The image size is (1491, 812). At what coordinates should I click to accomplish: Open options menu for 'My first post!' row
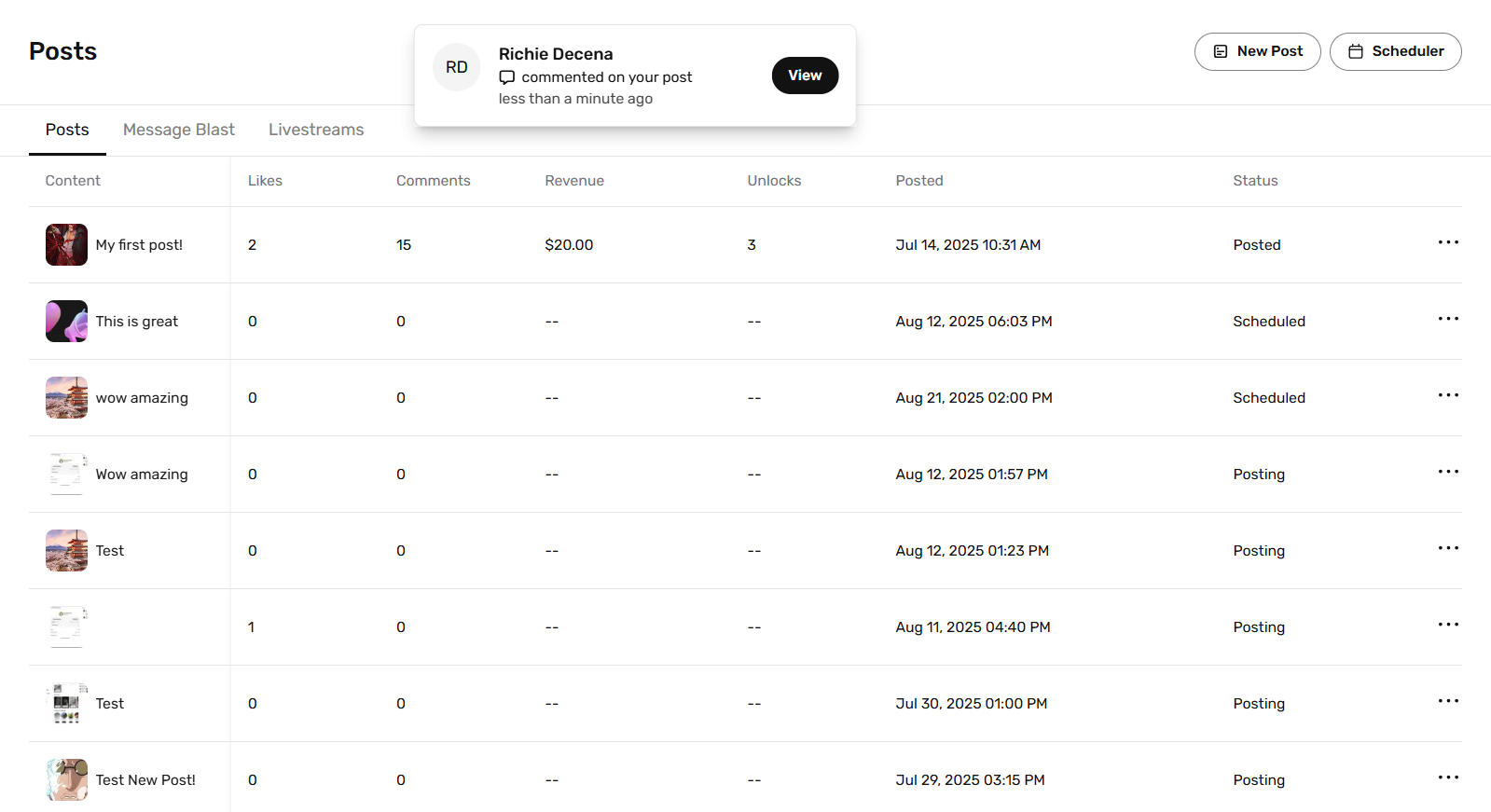point(1447,243)
